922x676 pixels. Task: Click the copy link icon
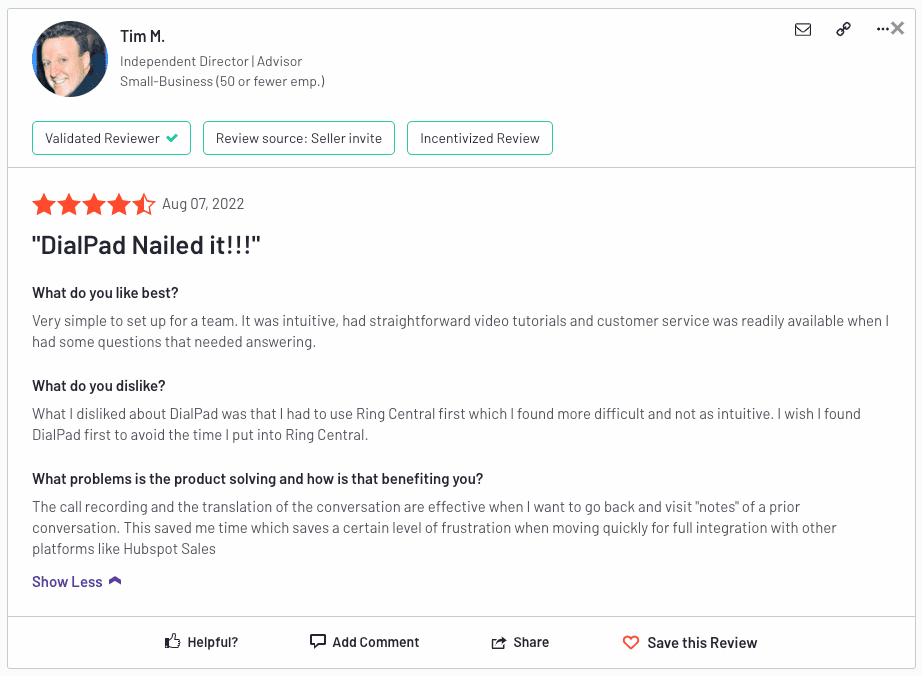(843, 29)
